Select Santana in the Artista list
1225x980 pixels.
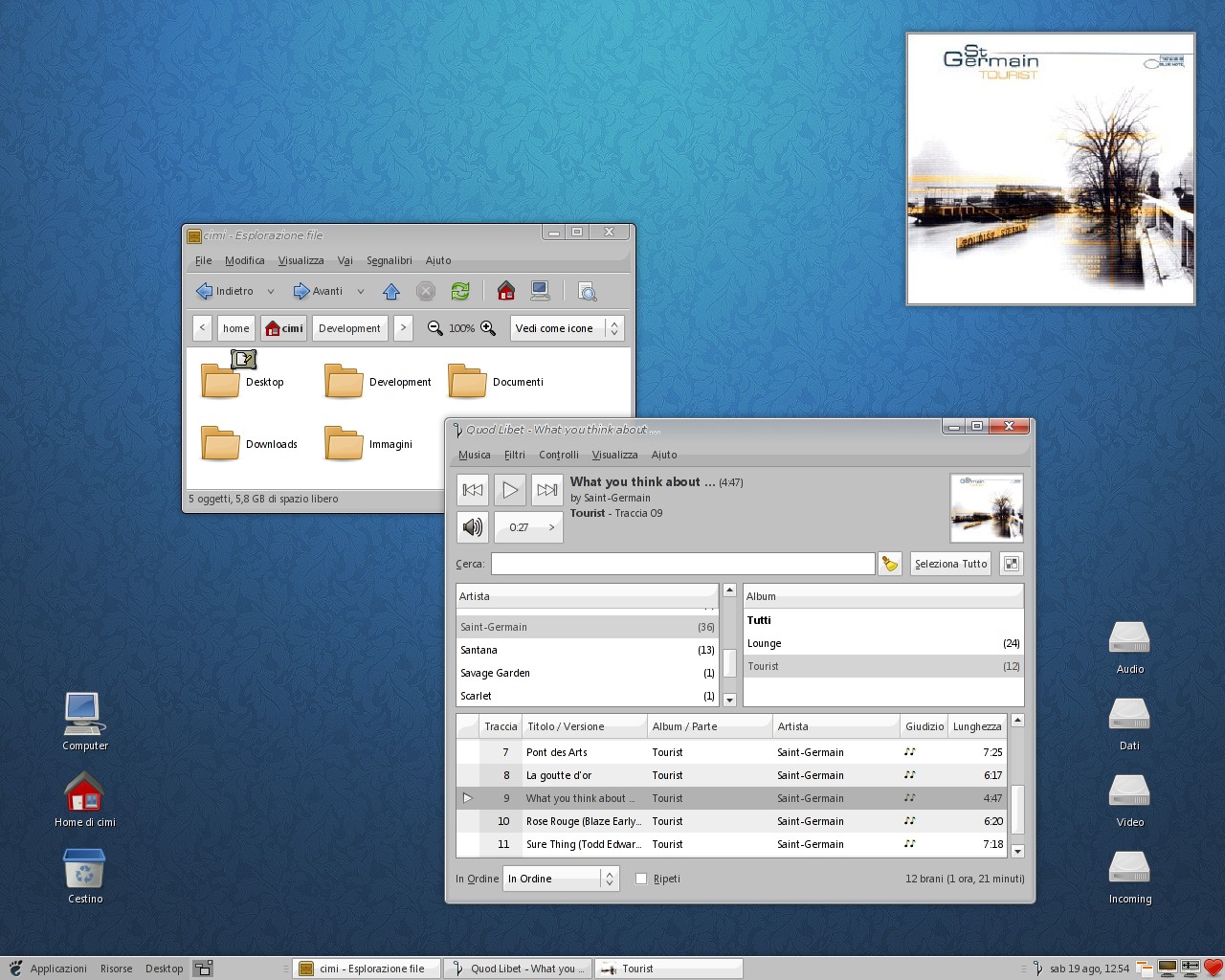click(587, 650)
